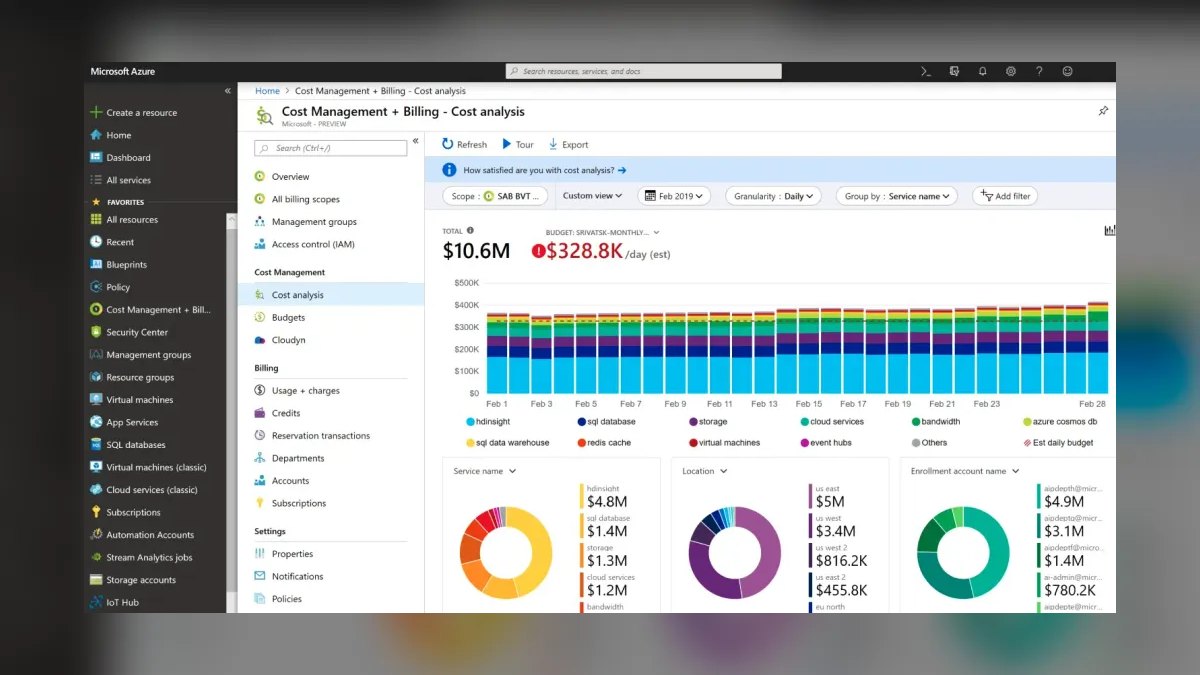Select Credits under Billing
Viewport: 1200px width, 675px height.
pyautogui.click(x=285, y=413)
